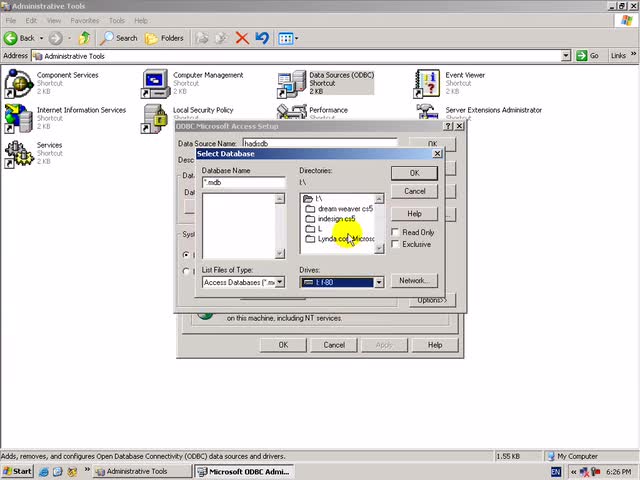Click the Database Name *.mdb field
The height and width of the screenshot is (480, 640).
click(244, 182)
